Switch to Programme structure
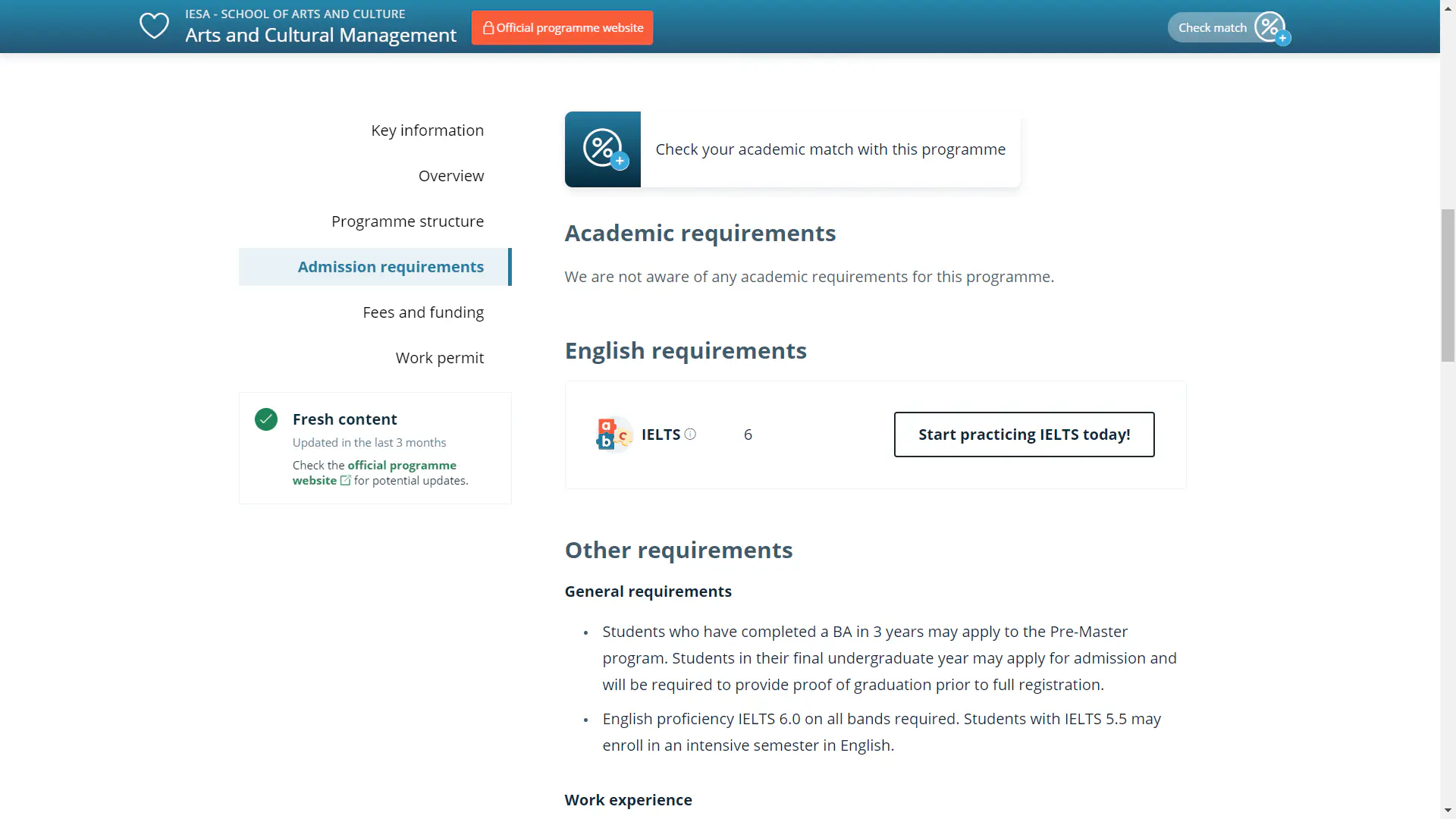The image size is (1456, 819). click(x=408, y=221)
